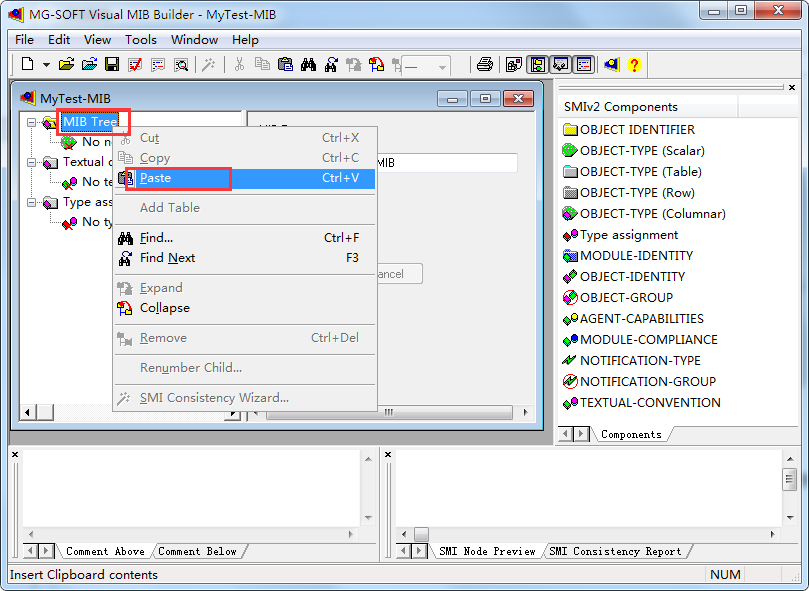
Task: Choose Paste from the context menu
Action: point(155,178)
